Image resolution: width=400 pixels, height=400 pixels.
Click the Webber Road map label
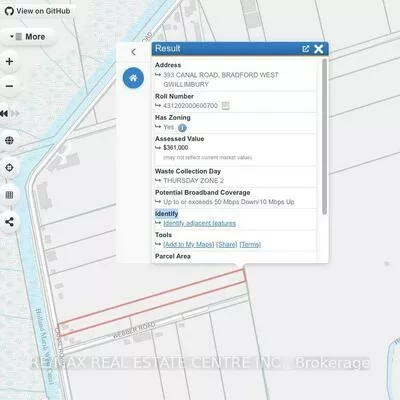click(134, 330)
